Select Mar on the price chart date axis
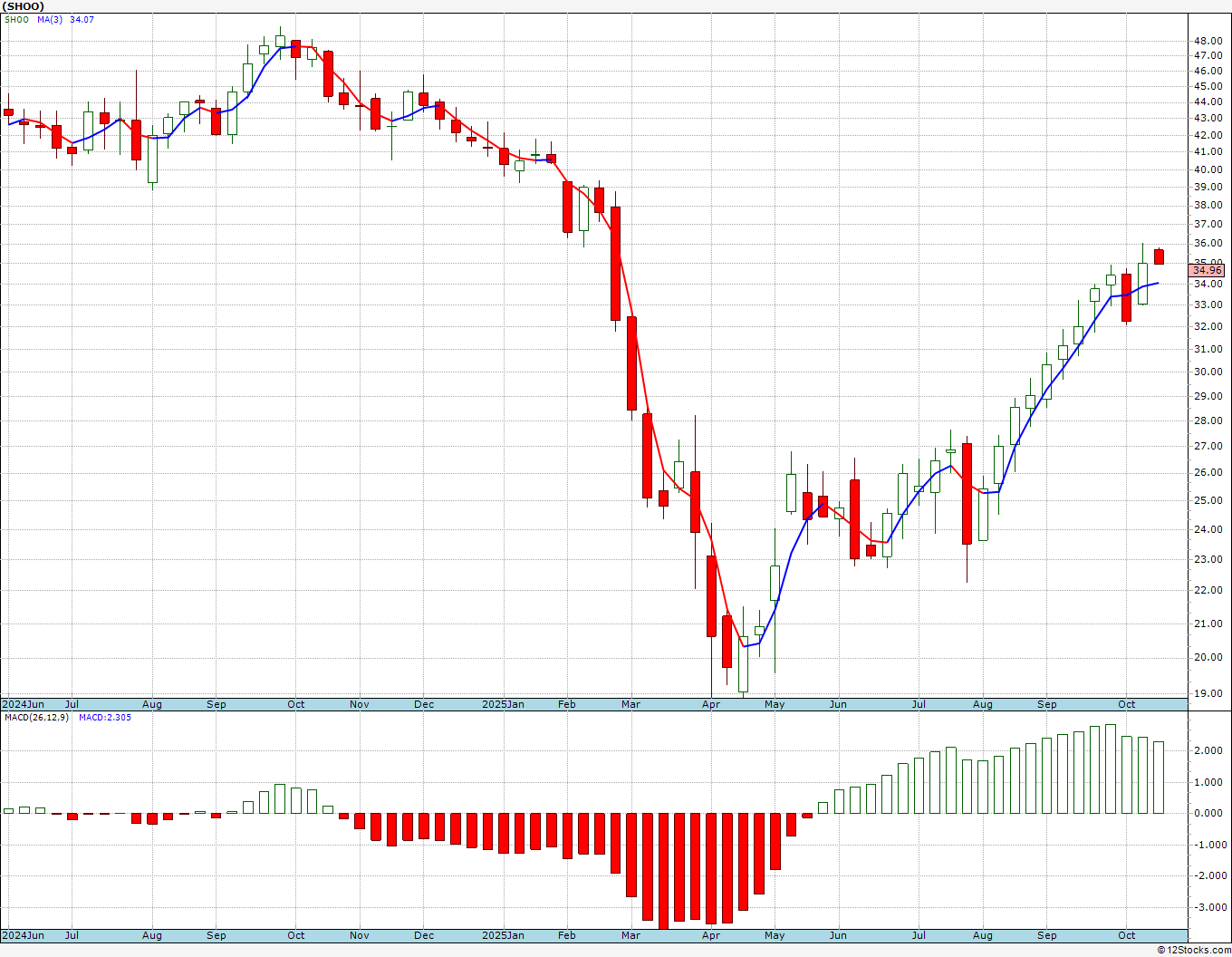Screen dimensions: 1232x957 pos(631,704)
